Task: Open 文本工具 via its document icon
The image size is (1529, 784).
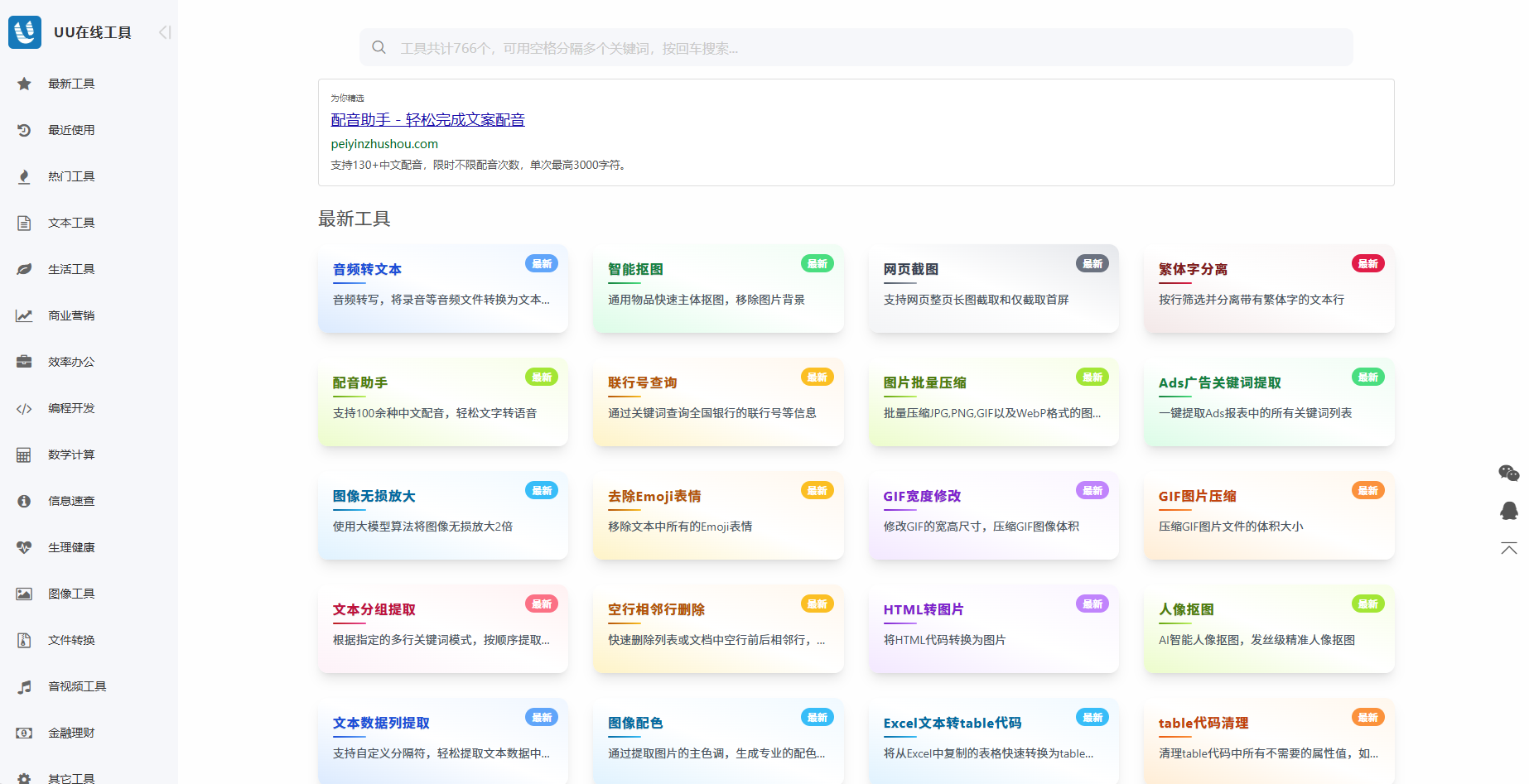Action: (24, 223)
